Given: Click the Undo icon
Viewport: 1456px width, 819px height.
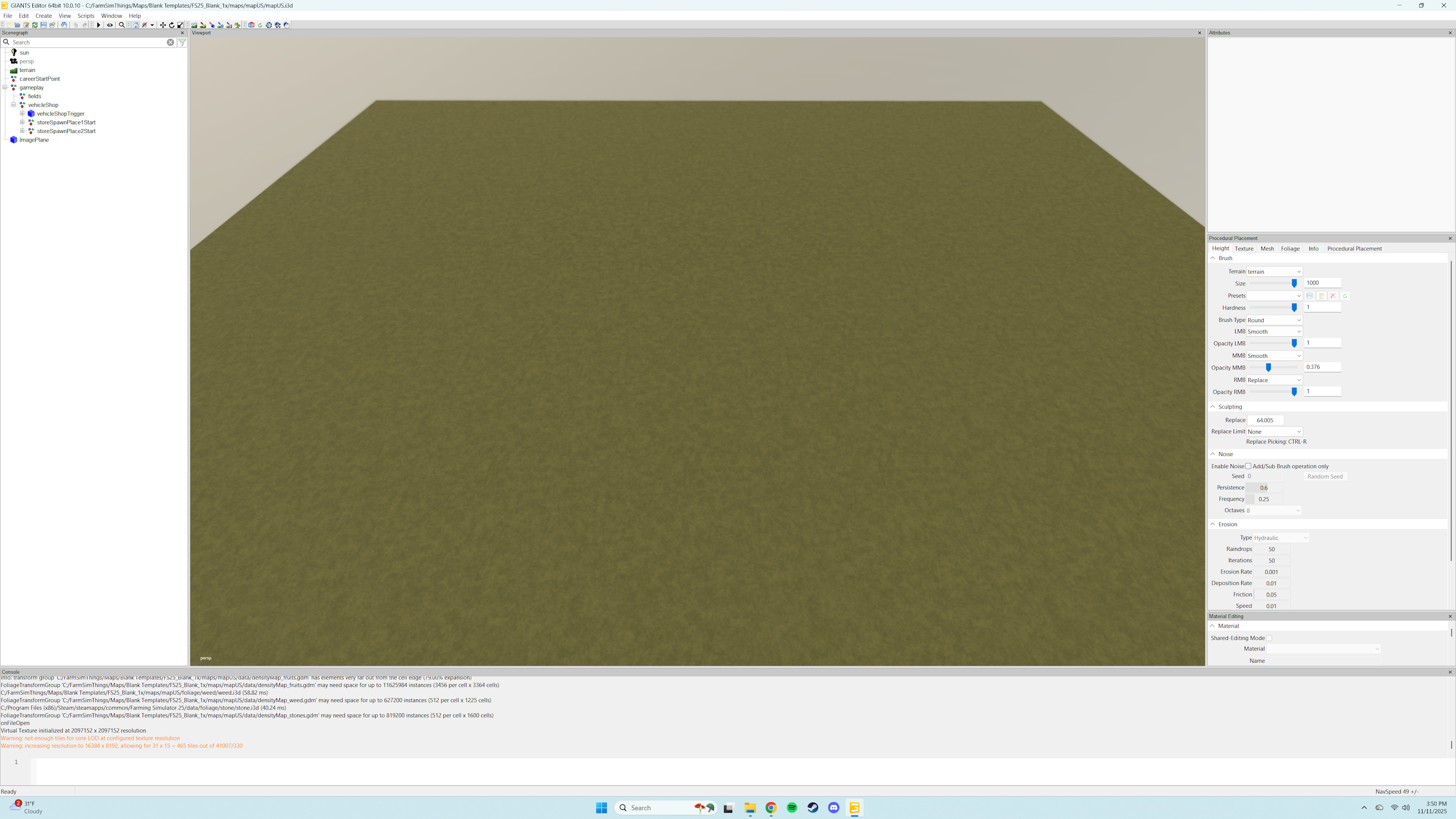Looking at the screenshot, I should pyautogui.click(x=75, y=25).
